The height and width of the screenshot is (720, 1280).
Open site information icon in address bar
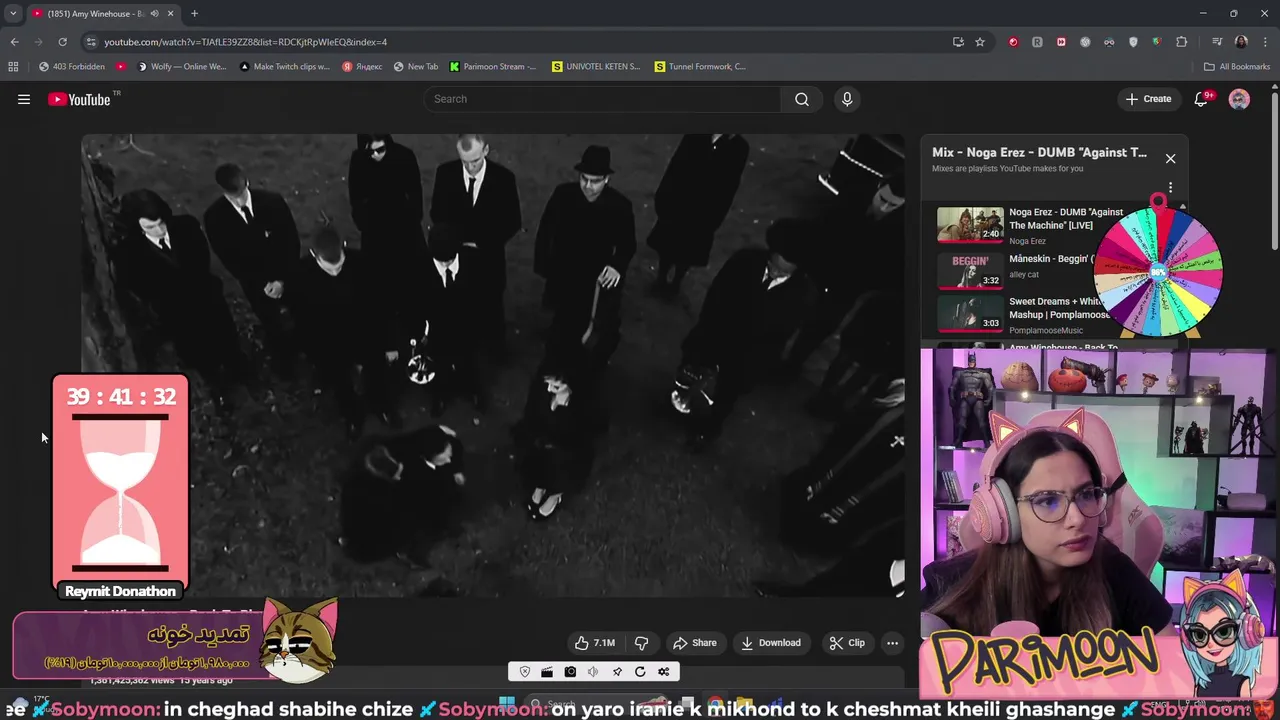click(91, 42)
